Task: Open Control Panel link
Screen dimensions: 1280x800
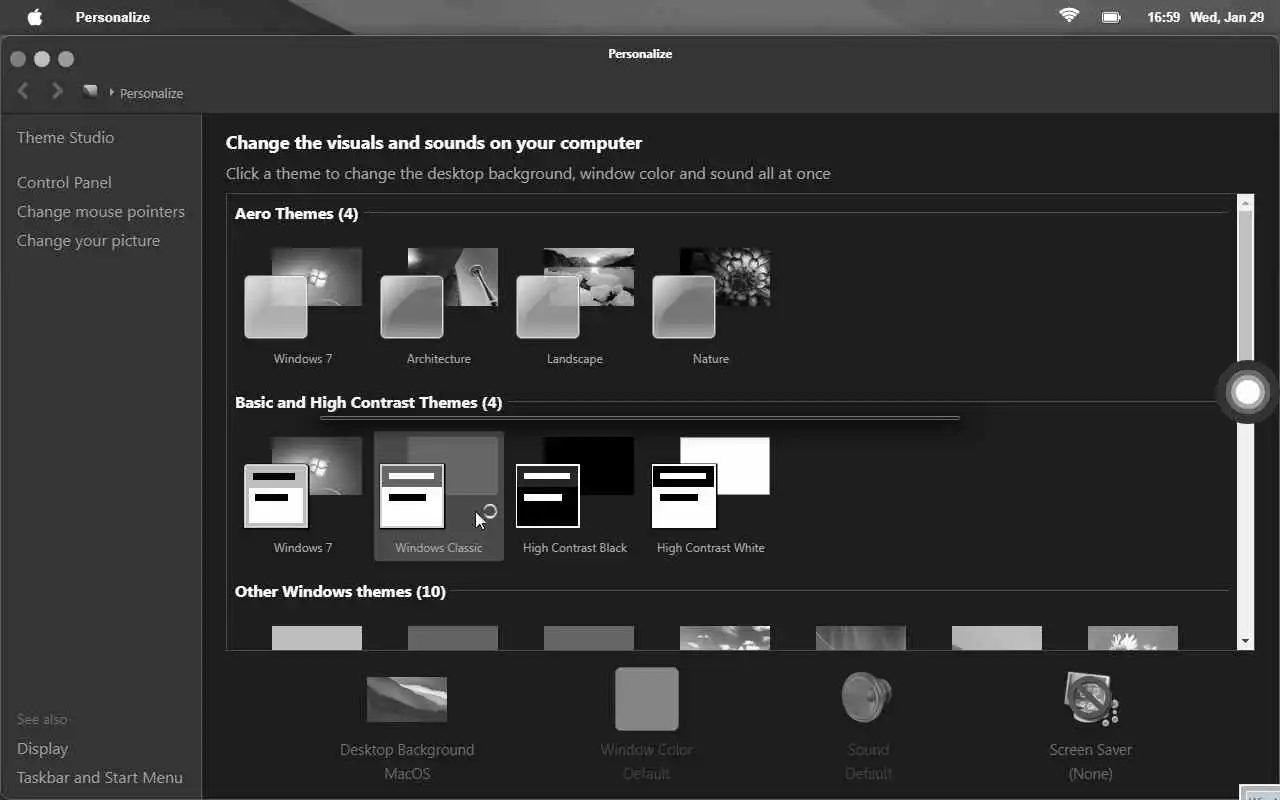Action: [x=64, y=182]
